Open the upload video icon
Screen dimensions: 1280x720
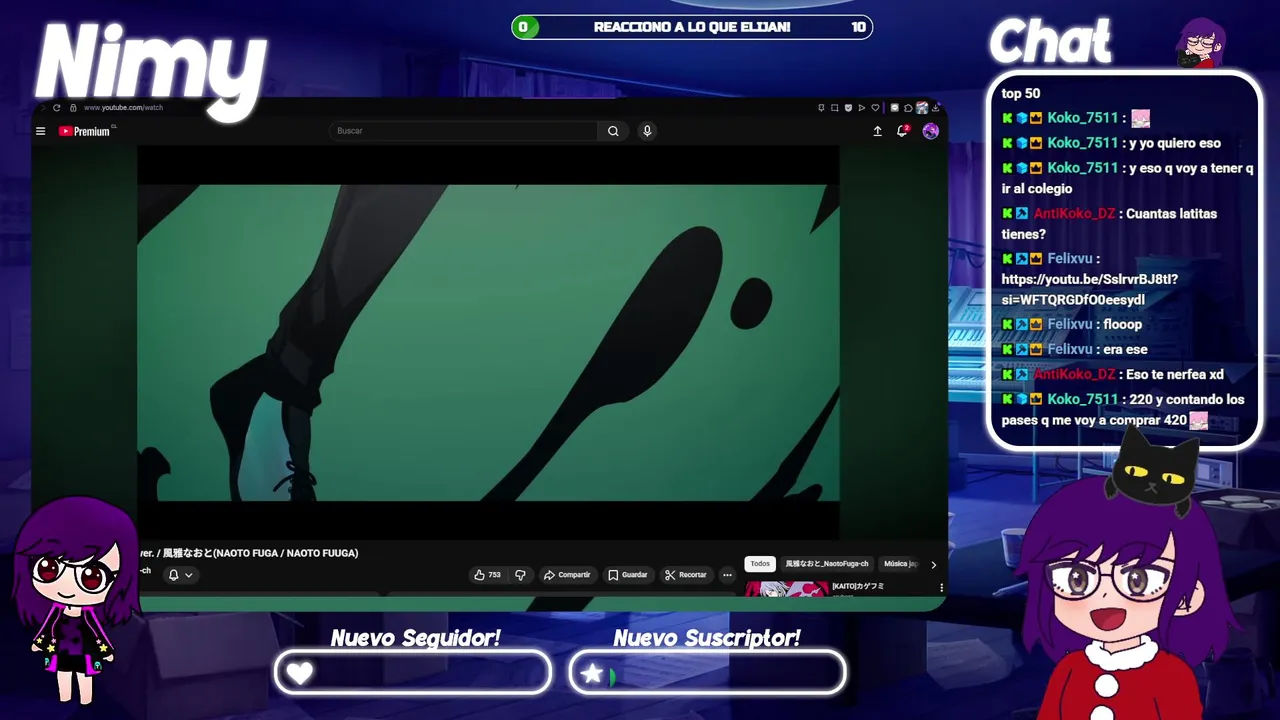click(x=877, y=131)
